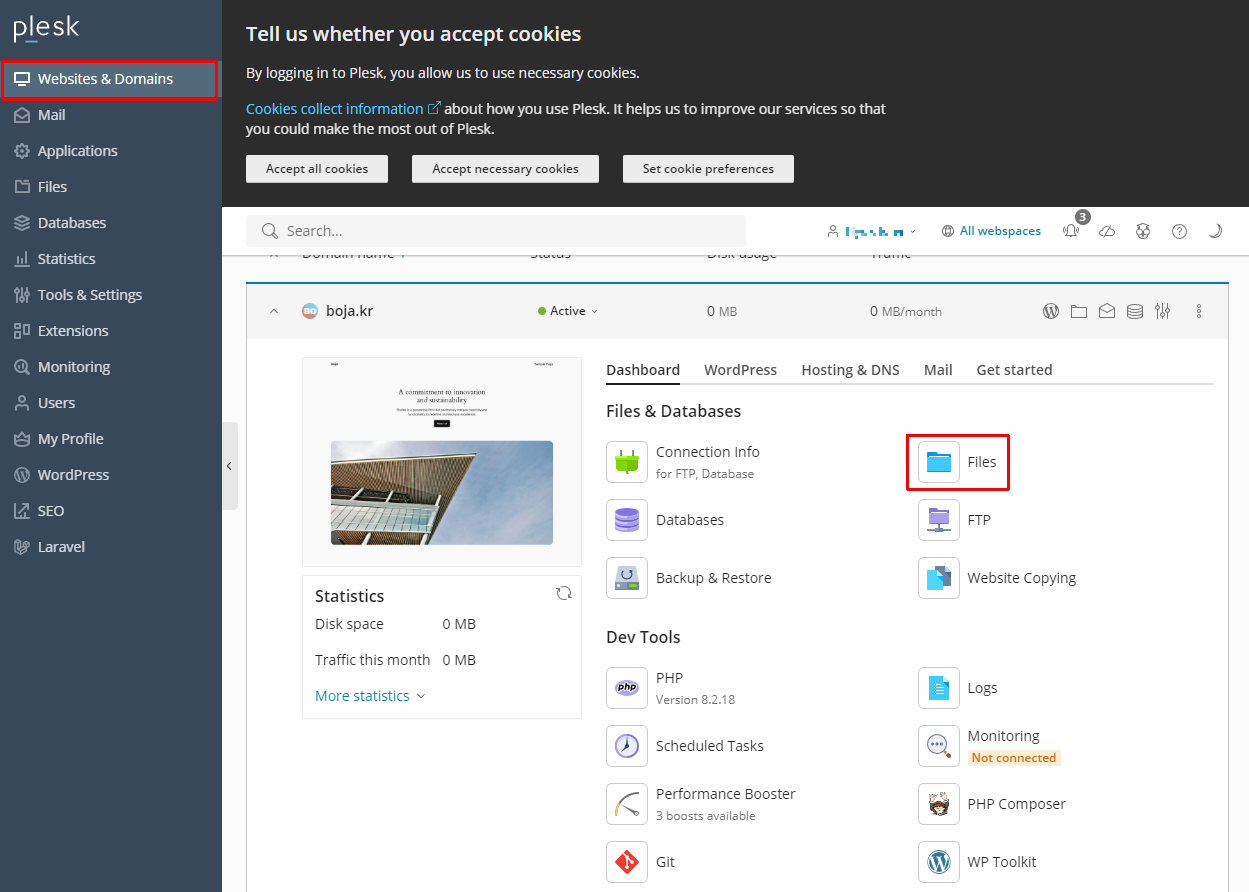Open Connection Info
Screen dimensions: 1249x892
684,462
